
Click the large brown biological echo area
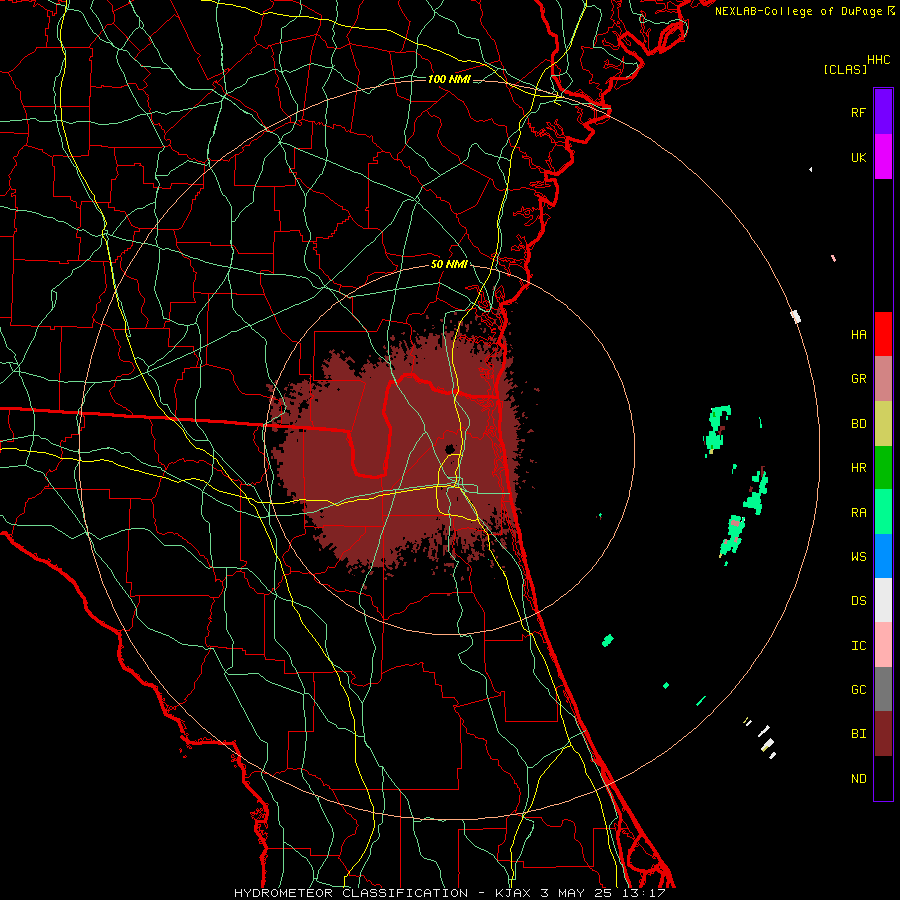pyautogui.click(x=396, y=453)
